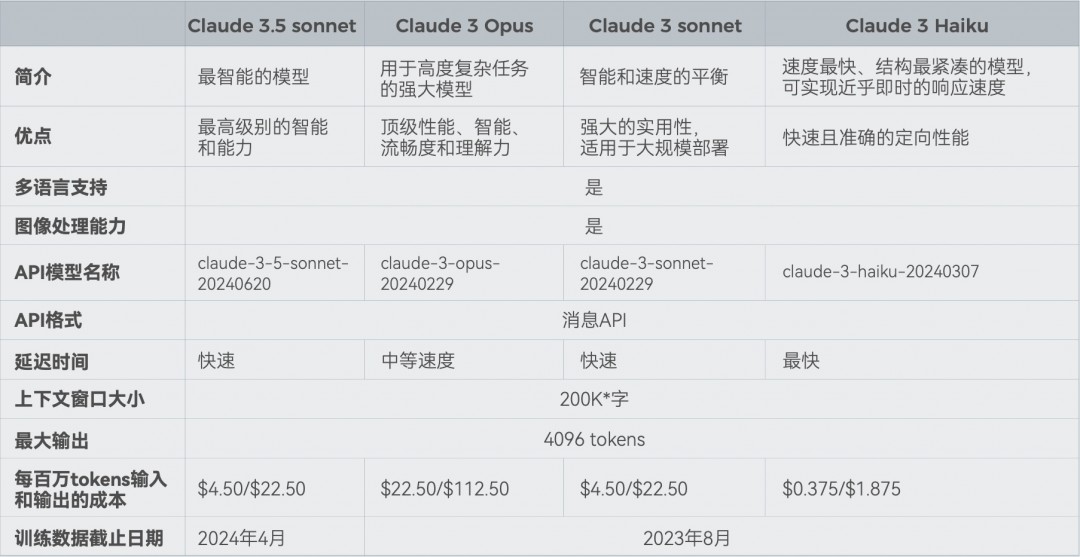The image size is (1080, 557).
Task: Select the 最快 latency cell for Haiku
Action: (800, 360)
